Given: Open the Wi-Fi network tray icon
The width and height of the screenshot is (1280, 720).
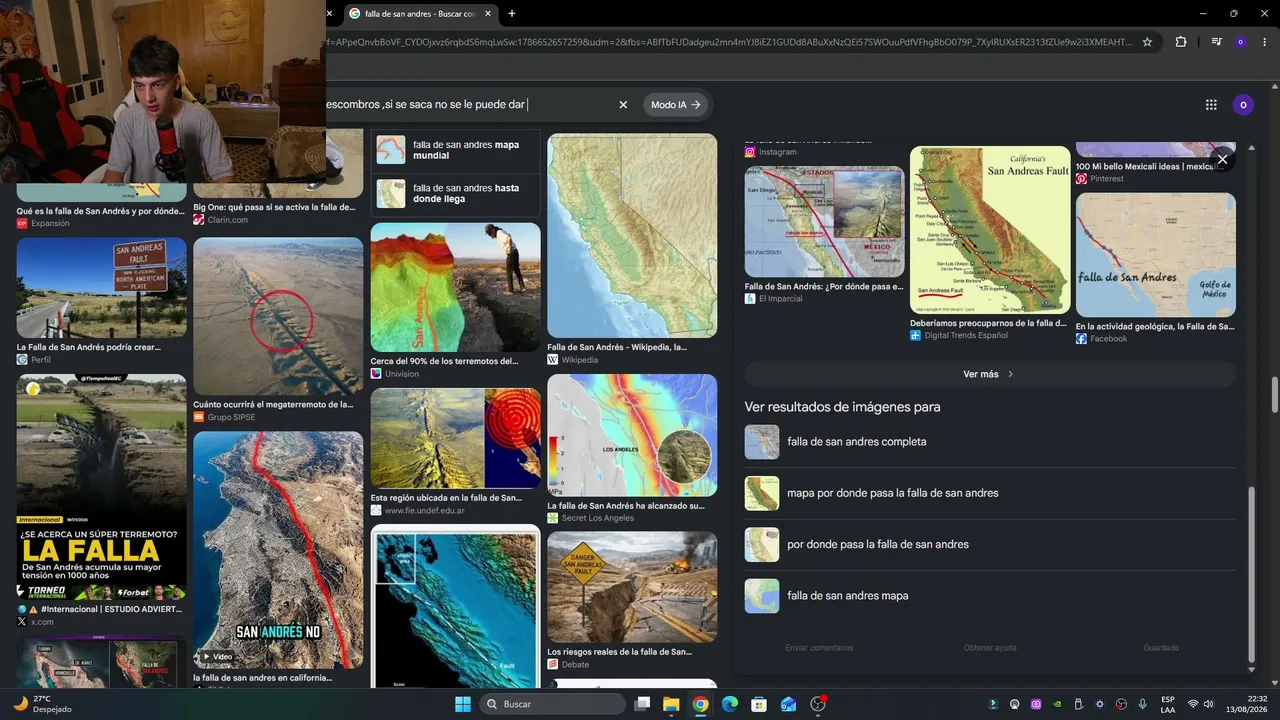Looking at the screenshot, I should coord(1193,704).
